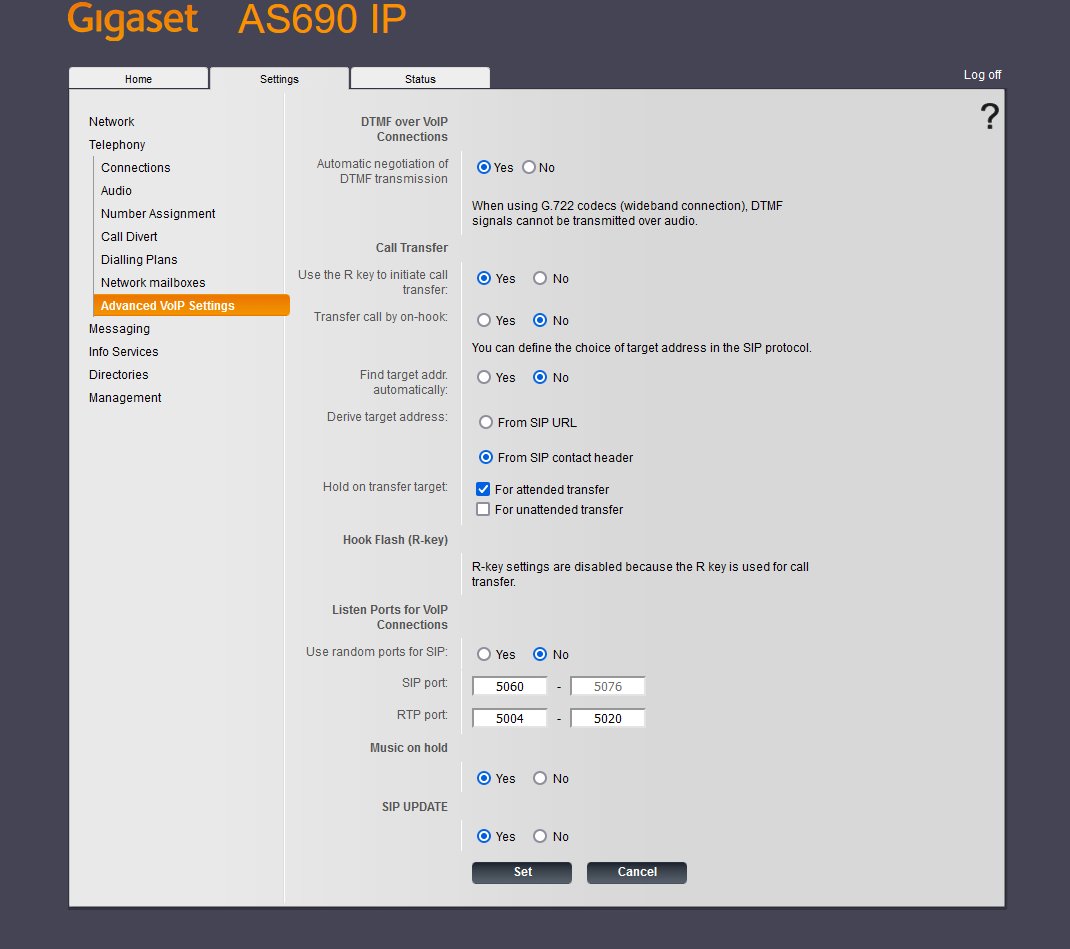The width and height of the screenshot is (1070, 949).
Task: Click the G.722 codecs wideband note text
Action: click(627, 213)
